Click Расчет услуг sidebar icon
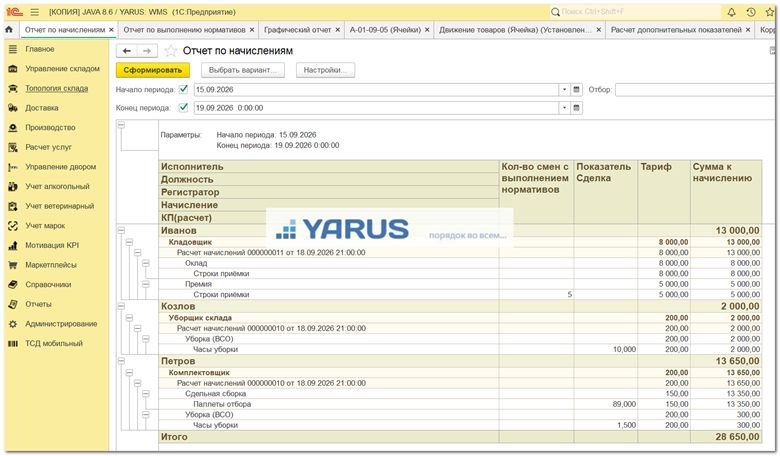This screenshot has width=780, height=456. coord(13,147)
